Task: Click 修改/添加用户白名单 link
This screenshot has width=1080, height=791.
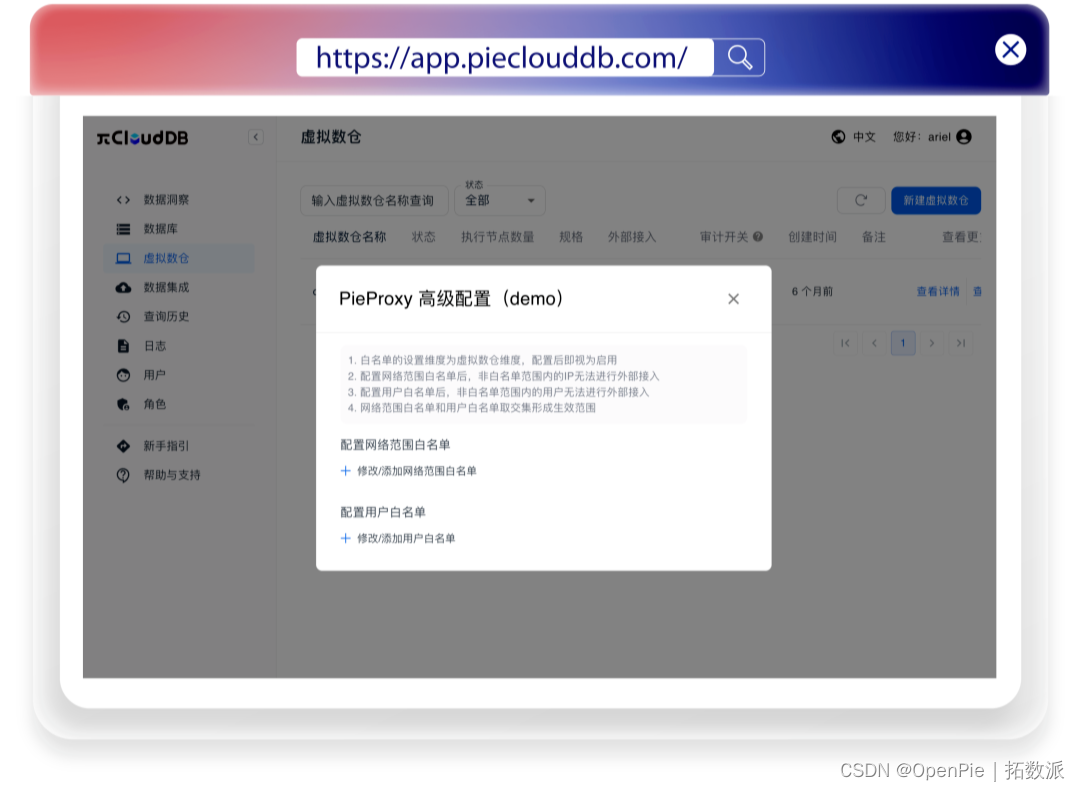Action: pos(398,539)
